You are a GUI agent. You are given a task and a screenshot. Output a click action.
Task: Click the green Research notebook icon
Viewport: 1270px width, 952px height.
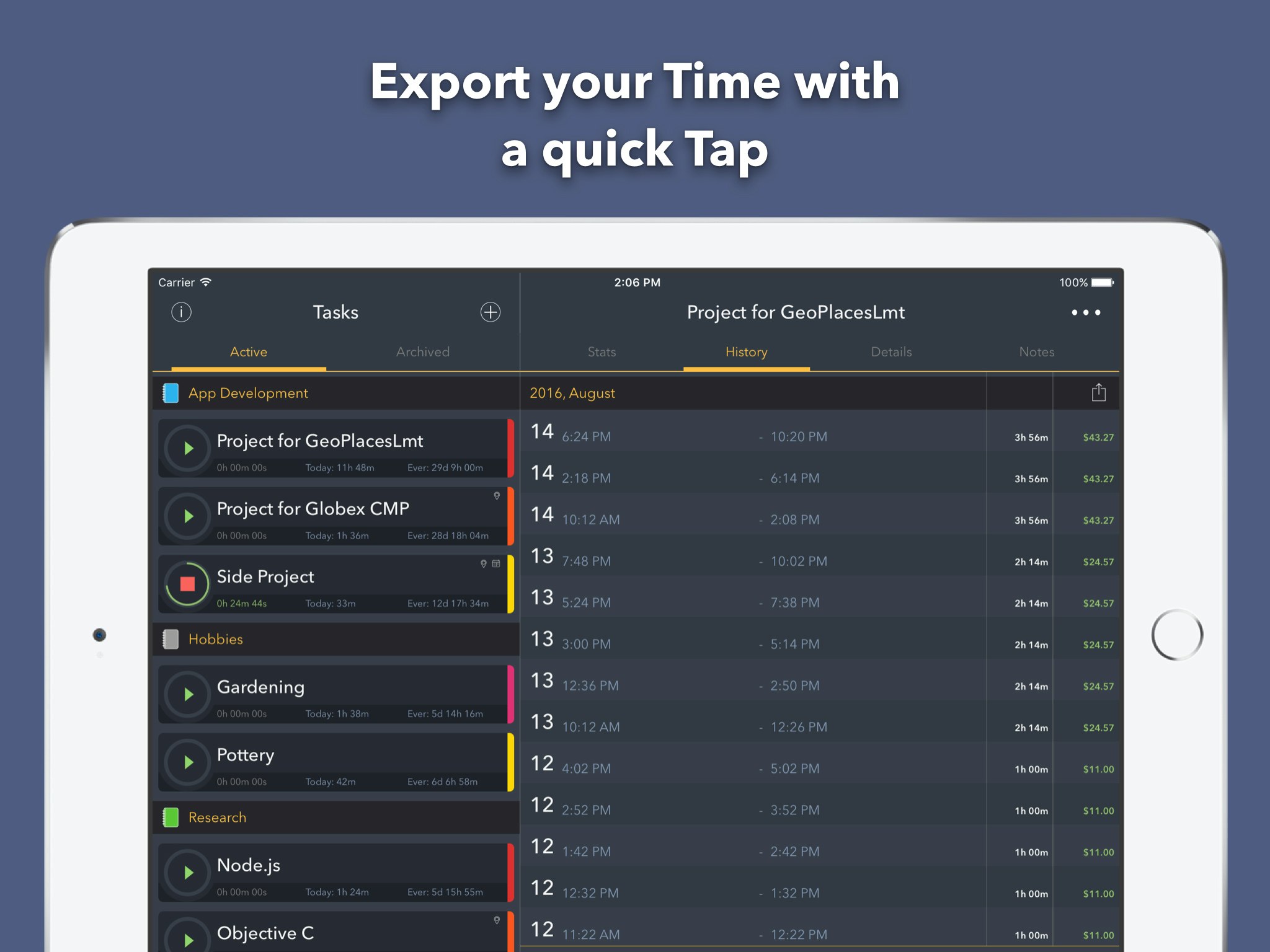click(171, 818)
